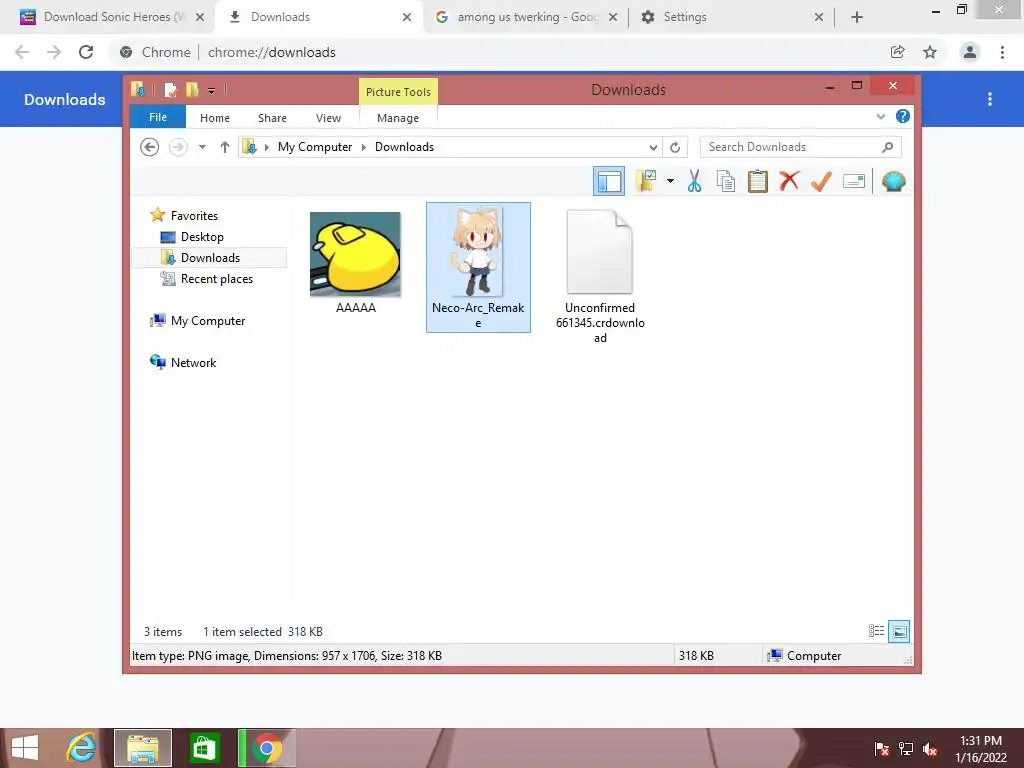Click the folder options icon with checkmark
Image resolution: width=1024 pixels, height=768 pixels.
point(646,181)
